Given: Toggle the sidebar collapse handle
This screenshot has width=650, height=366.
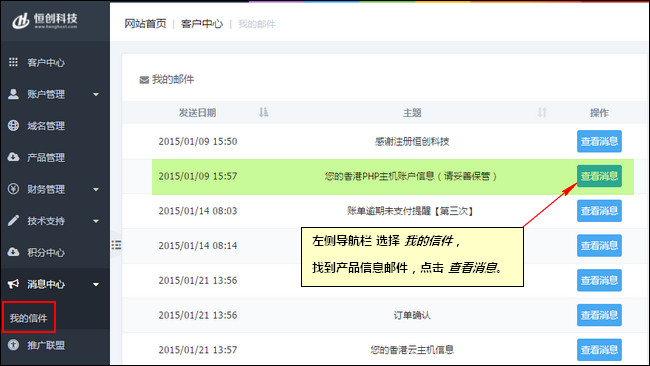Looking at the screenshot, I should [x=116, y=245].
